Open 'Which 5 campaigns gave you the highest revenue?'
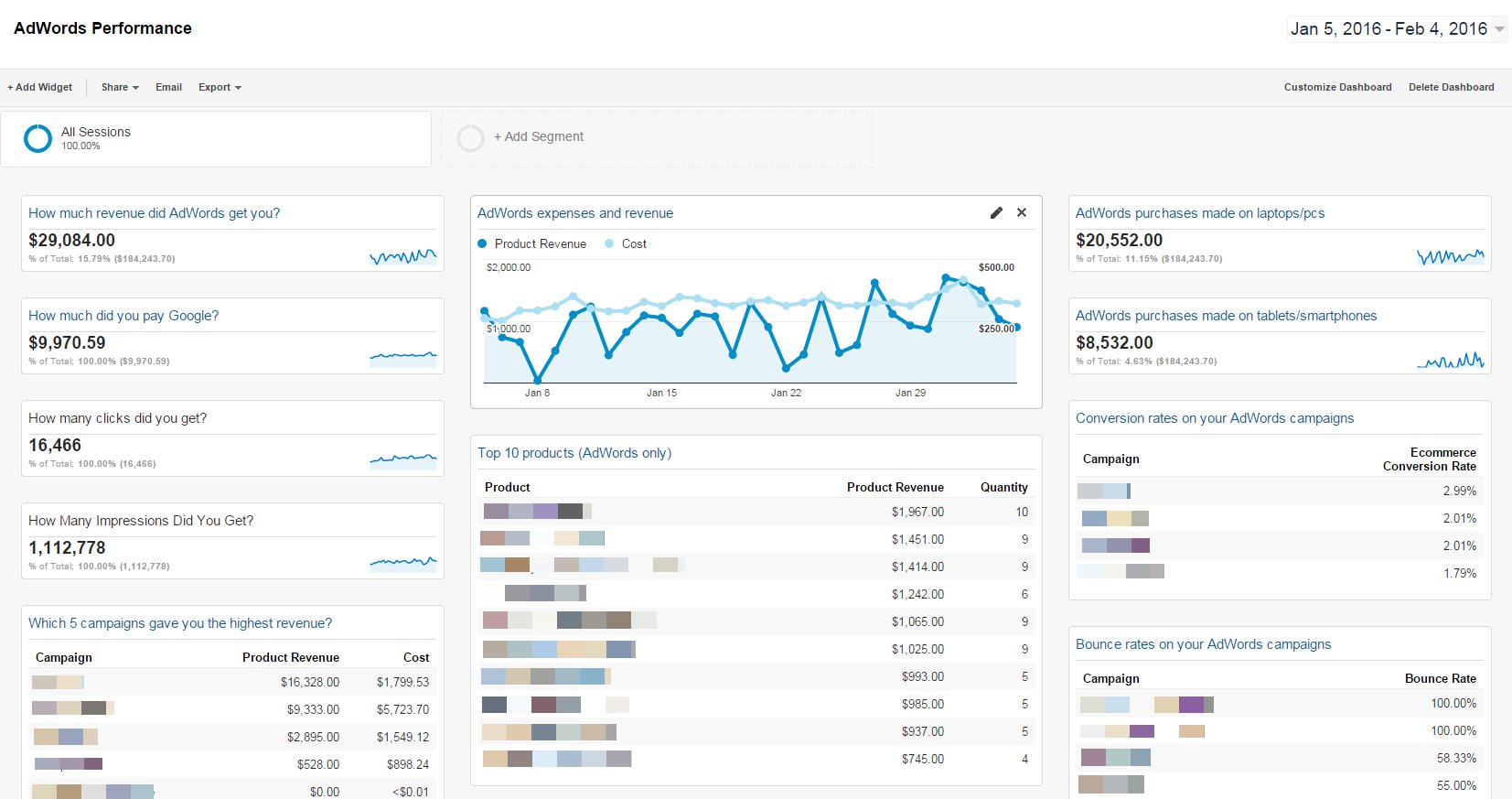The height and width of the screenshot is (799, 1512). [x=180, y=623]
